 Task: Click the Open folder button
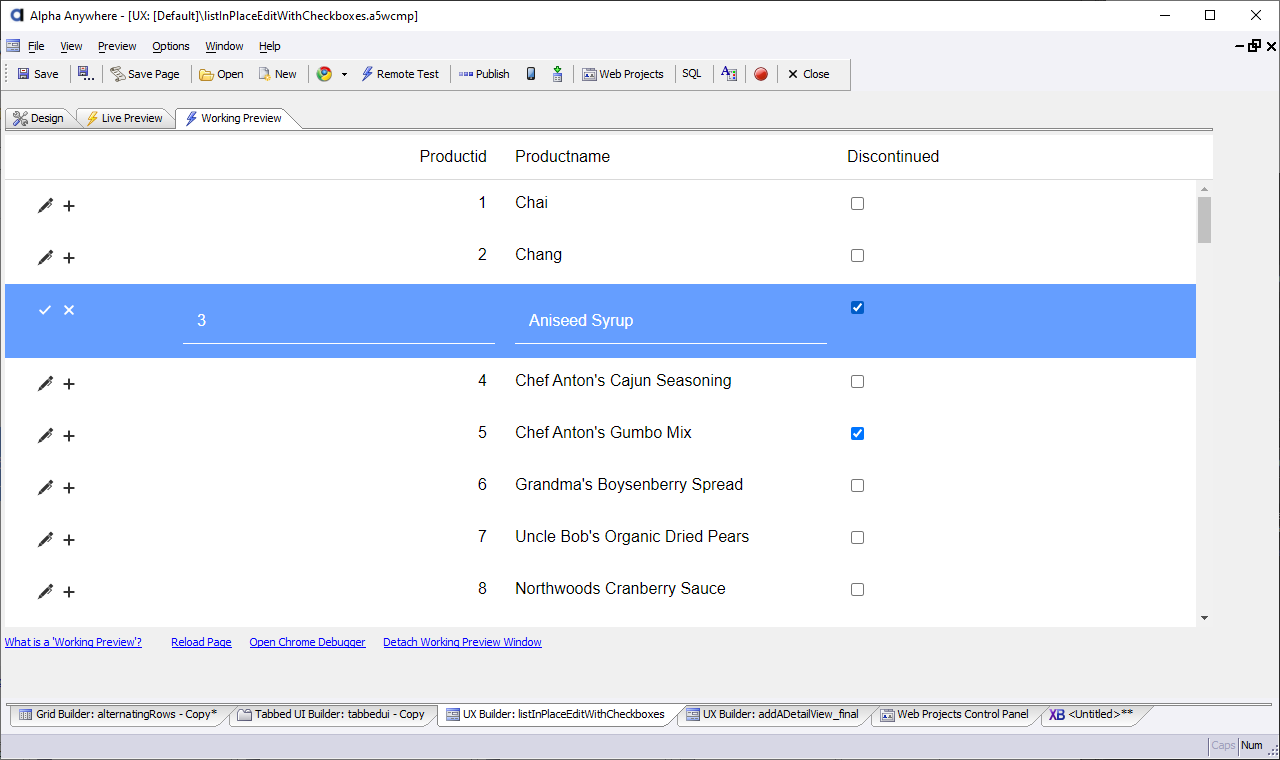tap(221, 74)
